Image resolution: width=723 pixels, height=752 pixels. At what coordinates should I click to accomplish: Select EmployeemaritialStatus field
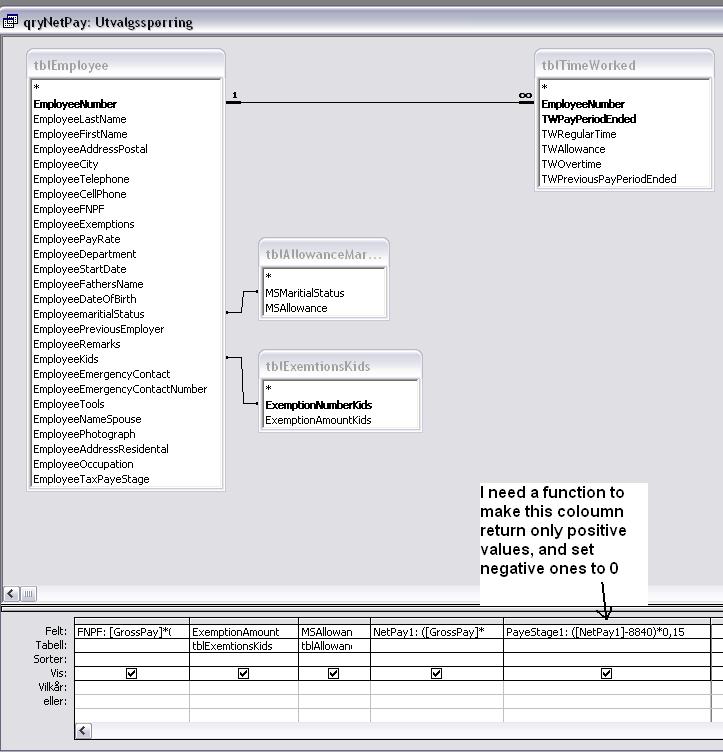click(126, 314)
